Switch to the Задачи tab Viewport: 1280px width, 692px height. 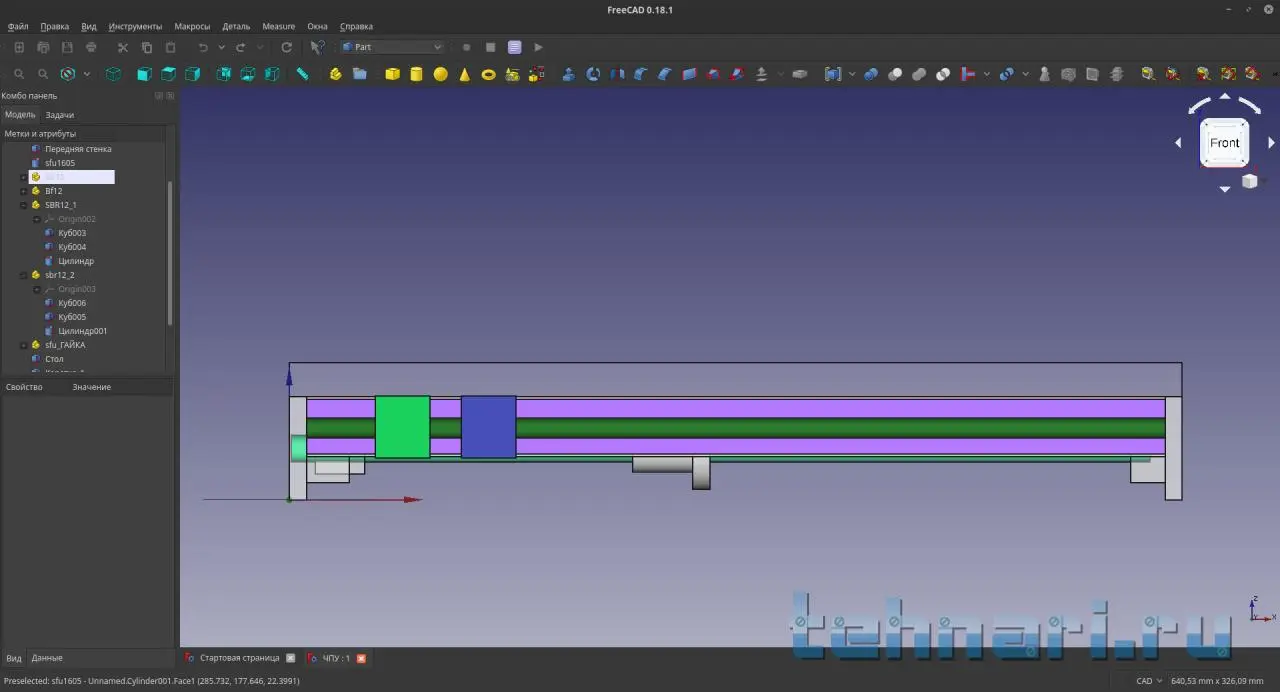[59, 115]
